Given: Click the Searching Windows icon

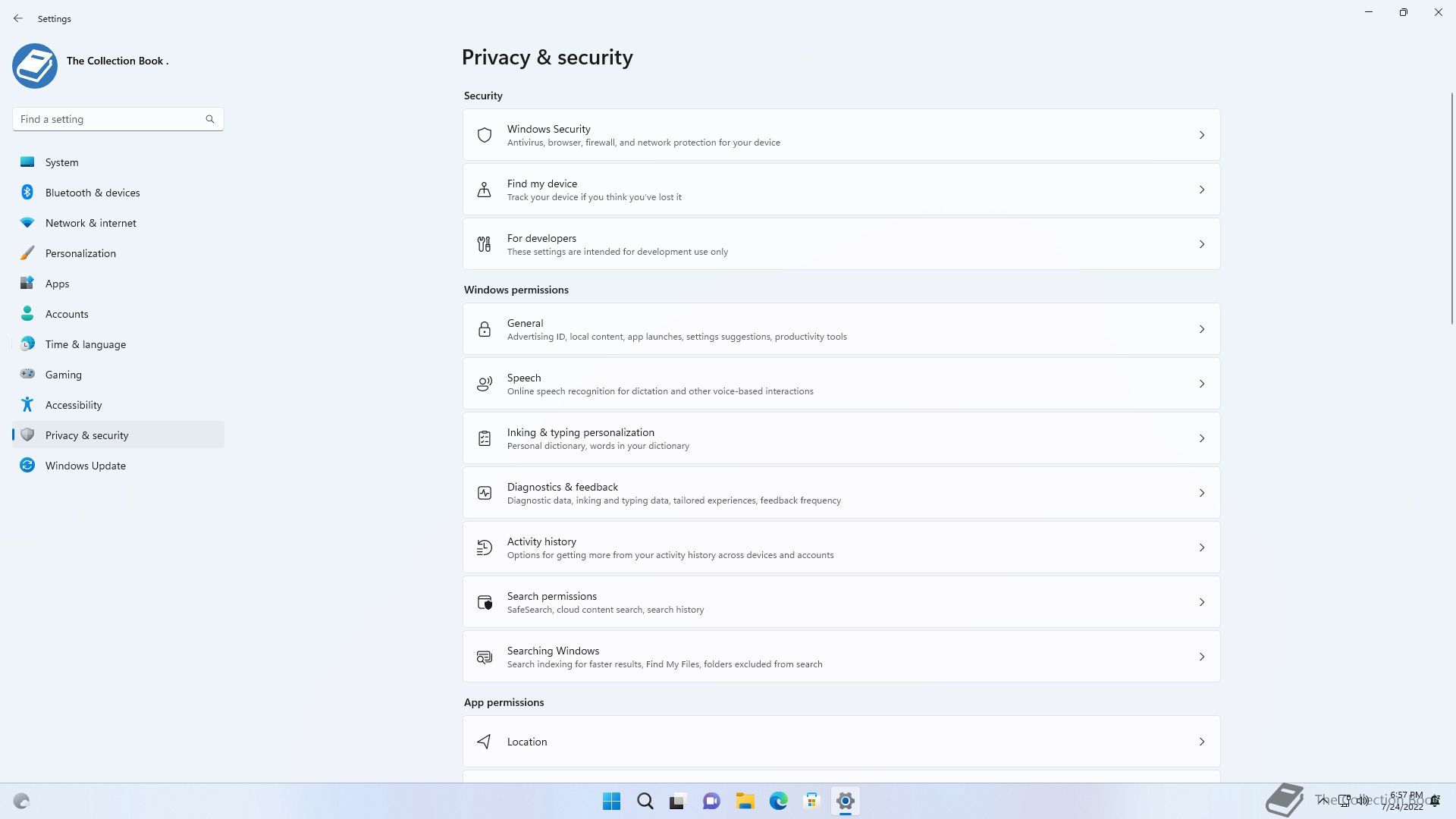Looking at the screenshot, I should tap(485, 657).
